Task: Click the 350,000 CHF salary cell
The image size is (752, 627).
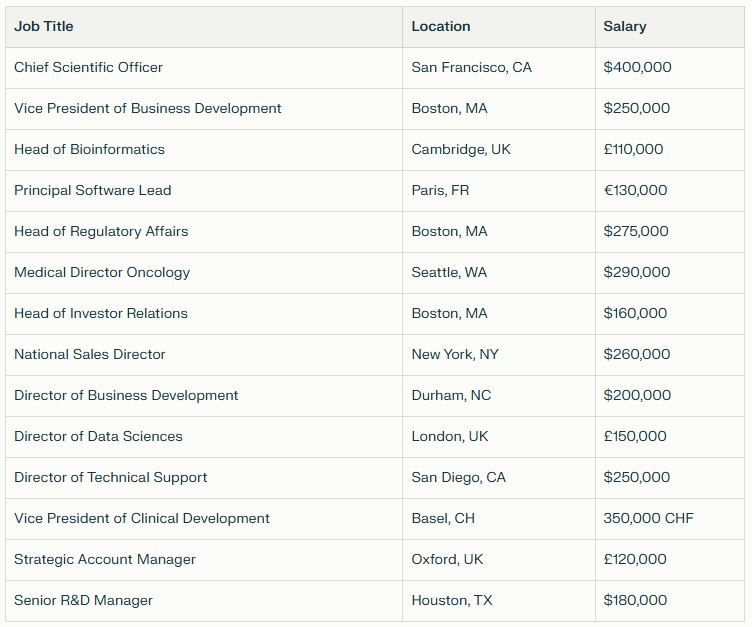Action: pos(648,518)
